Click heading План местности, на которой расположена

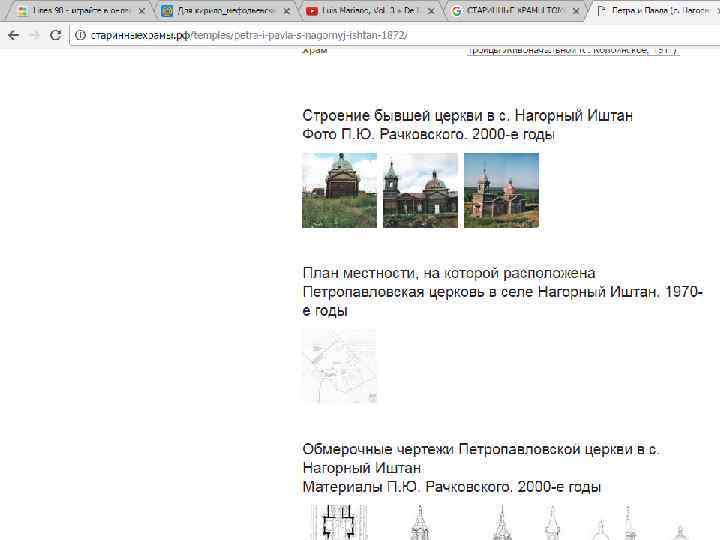click(449, 273)
